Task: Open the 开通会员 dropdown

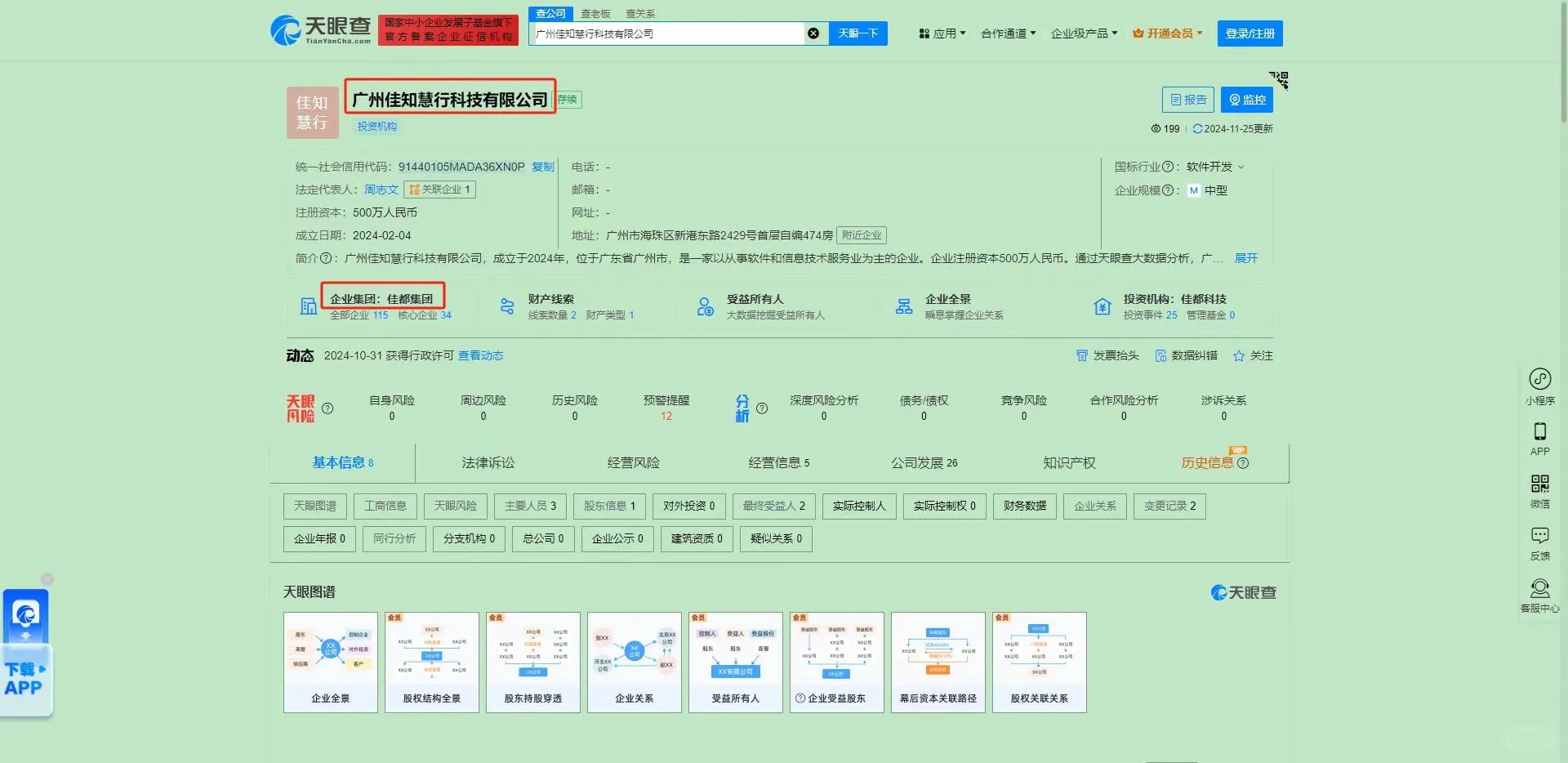Action: pyautogui.click(x=1168, y=33)
